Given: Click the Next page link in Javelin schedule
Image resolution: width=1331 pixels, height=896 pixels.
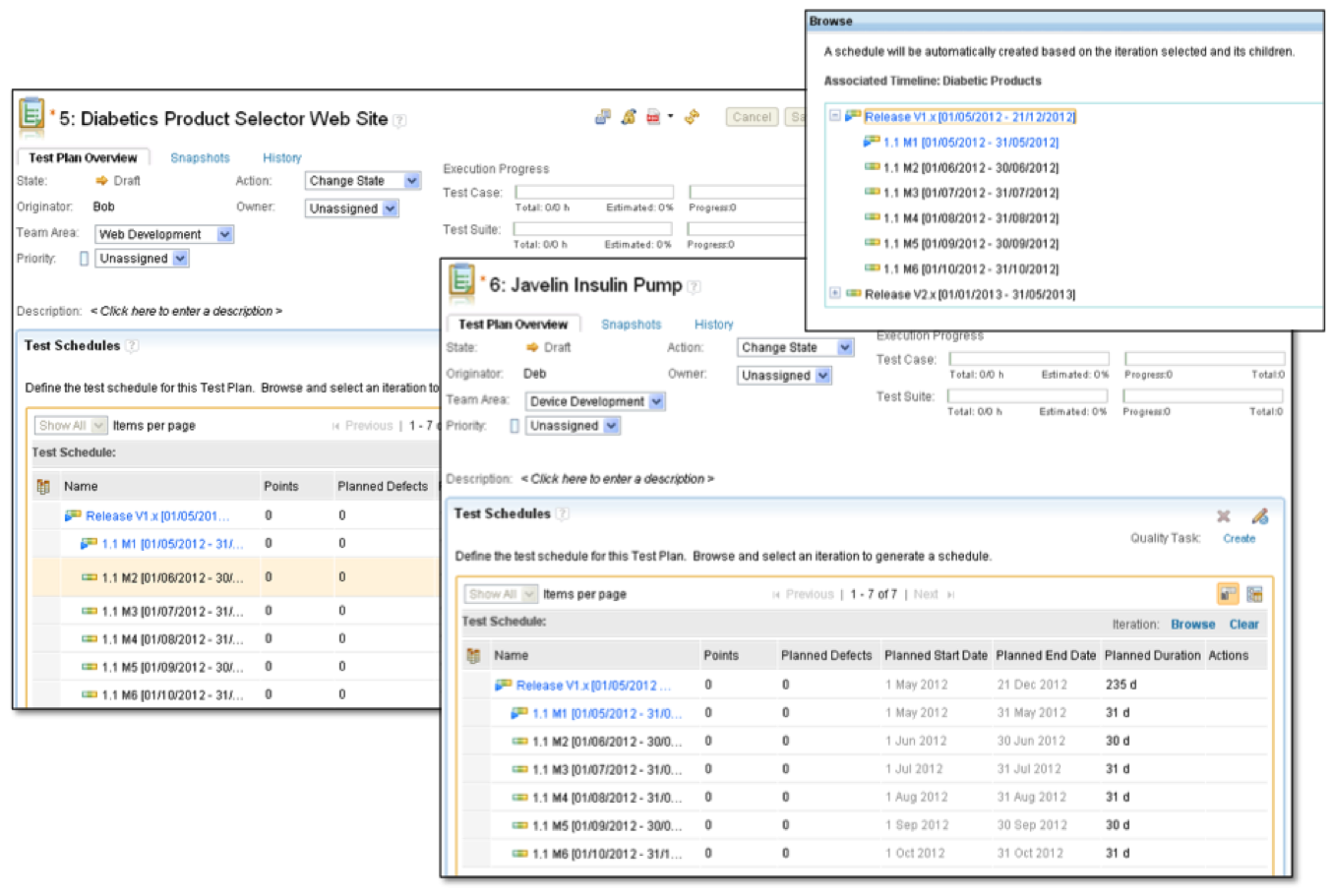Looking at the screenshot, I should point(926,594).
